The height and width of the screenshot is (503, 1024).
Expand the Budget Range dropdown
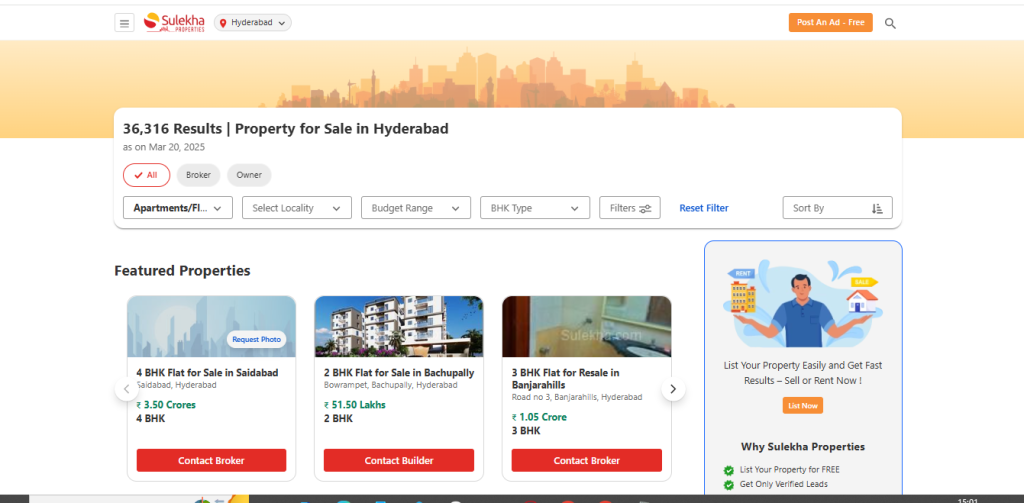pyautogui.click(x=415, y=208)
